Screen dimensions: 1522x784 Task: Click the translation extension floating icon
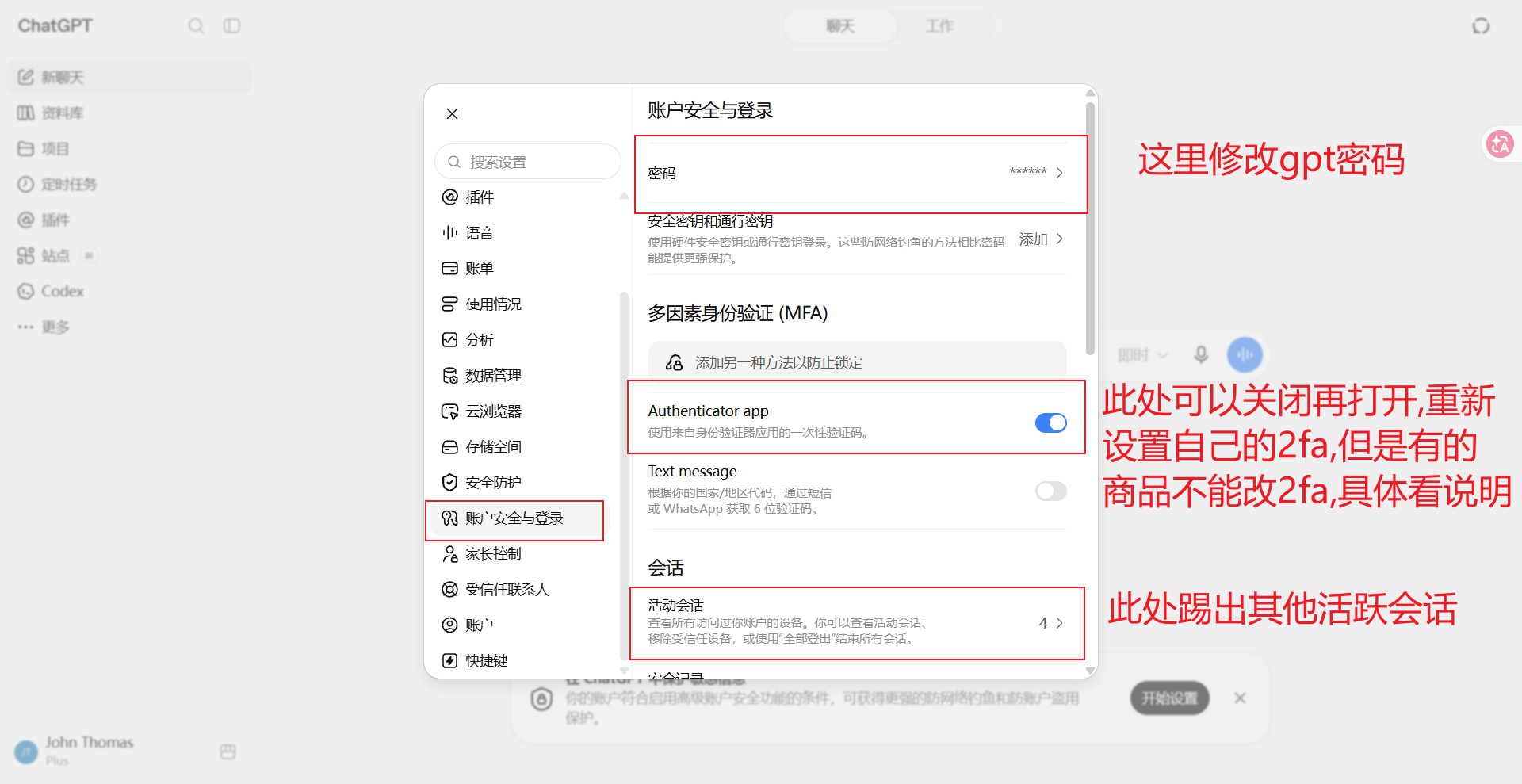(x=1500, y=144)
